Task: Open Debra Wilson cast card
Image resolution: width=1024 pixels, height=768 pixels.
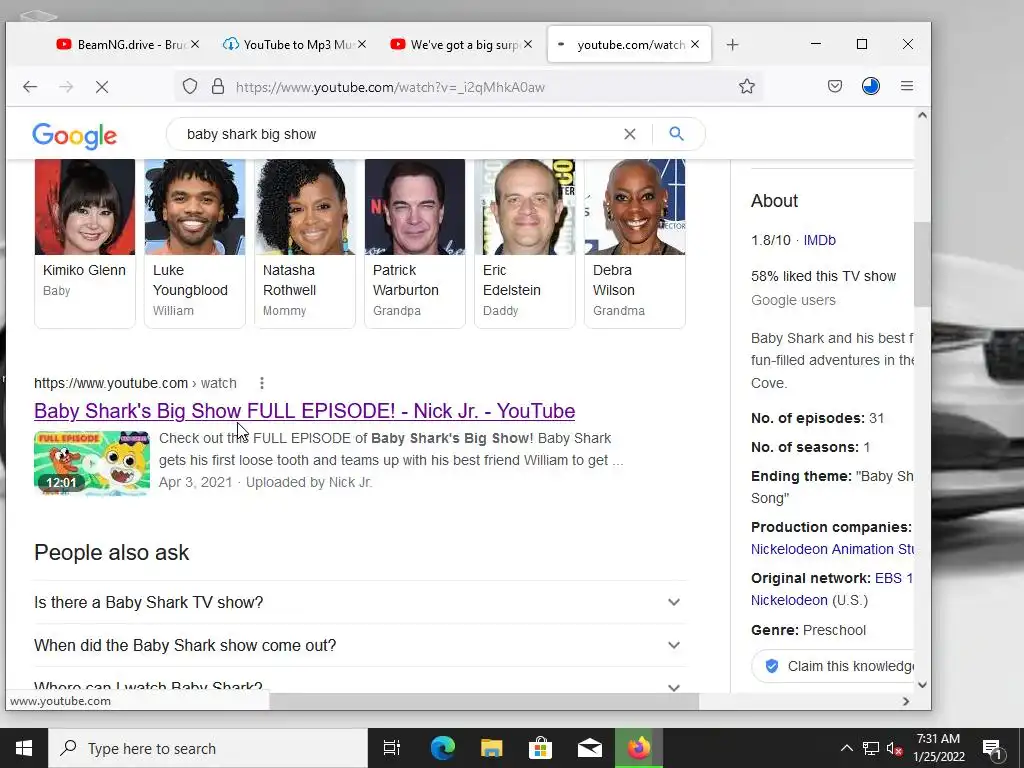Action: point(635,243)
